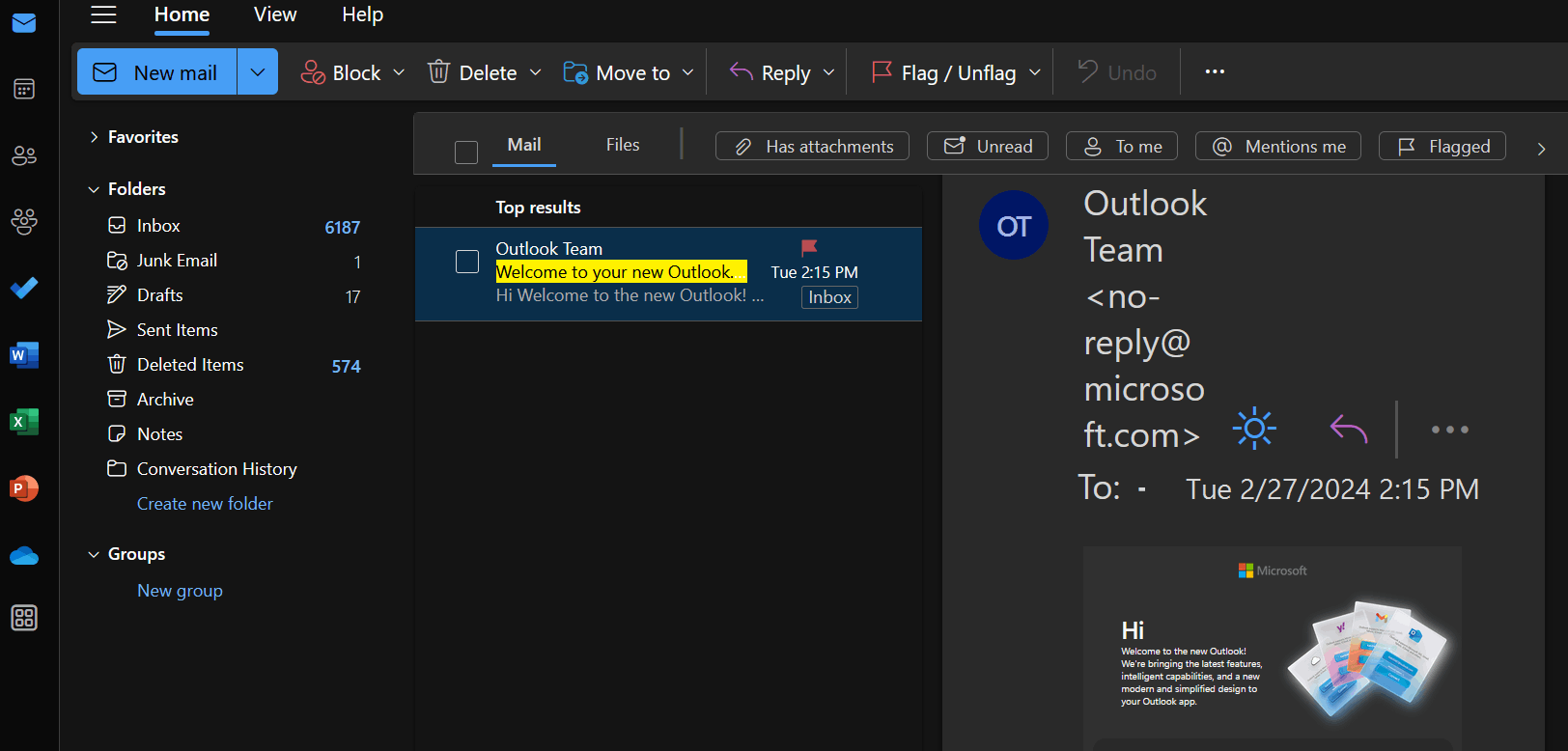Click the Undo button

[1117, 72]
